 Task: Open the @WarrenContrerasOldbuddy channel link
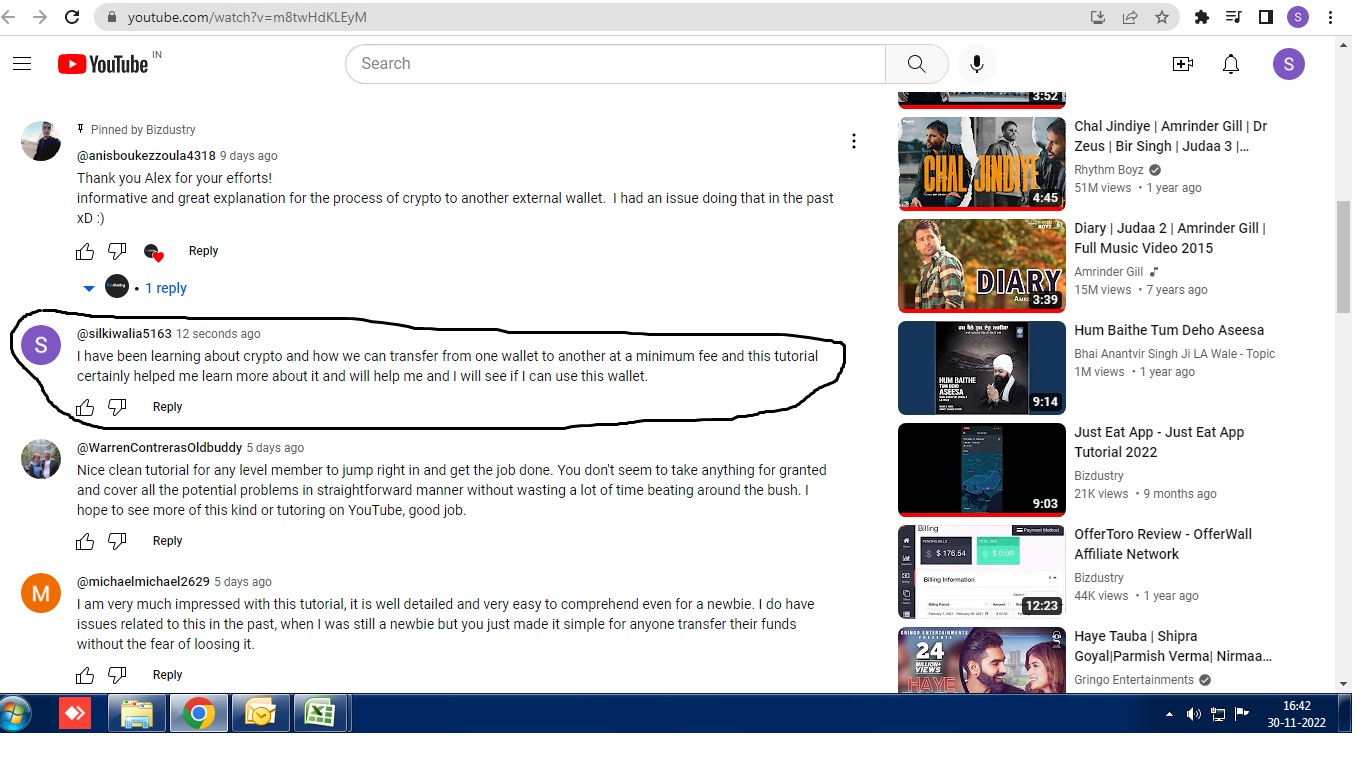pyautogui.click(x=159, y=448)
